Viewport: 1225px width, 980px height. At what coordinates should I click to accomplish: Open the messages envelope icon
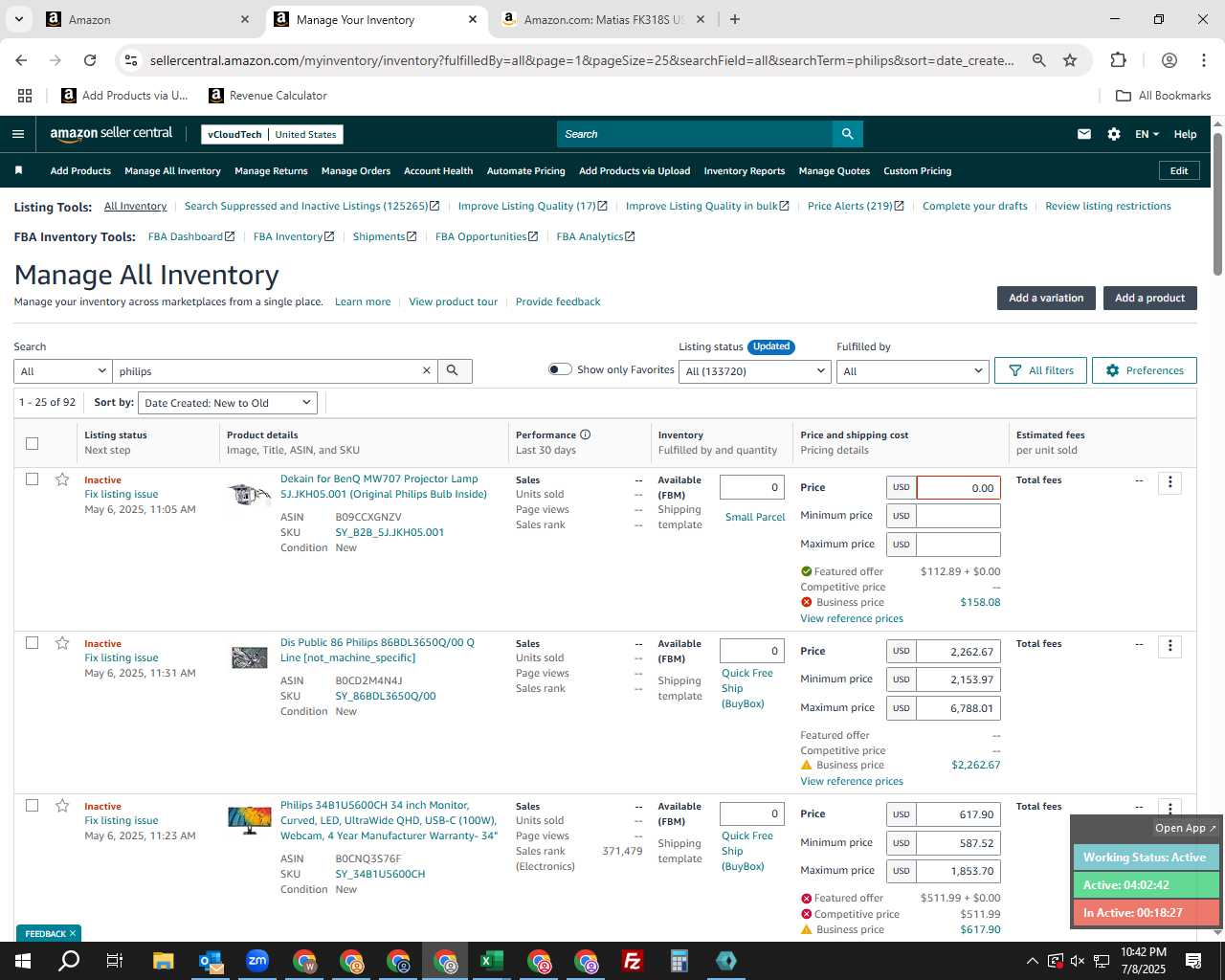(x=1084, y=134)
